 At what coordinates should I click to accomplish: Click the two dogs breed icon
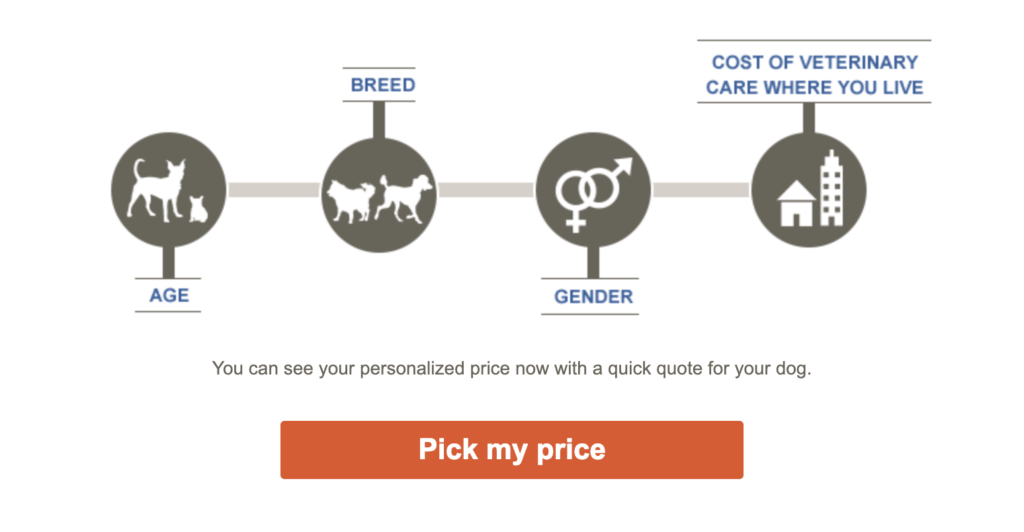[x=379, y=189]
